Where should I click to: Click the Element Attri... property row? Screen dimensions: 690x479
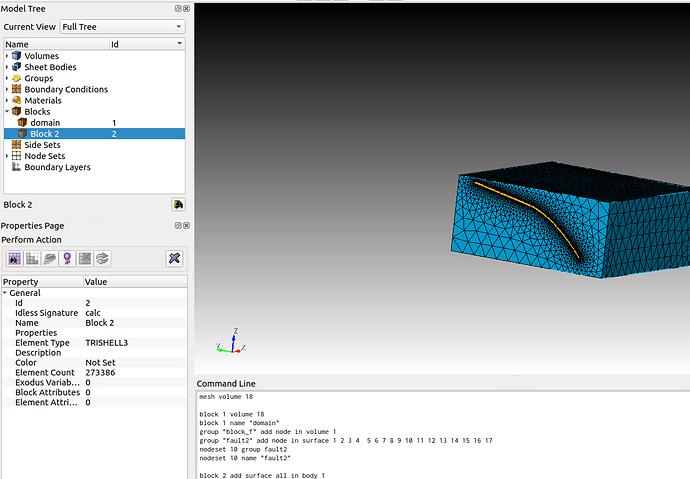pos(94,402)
